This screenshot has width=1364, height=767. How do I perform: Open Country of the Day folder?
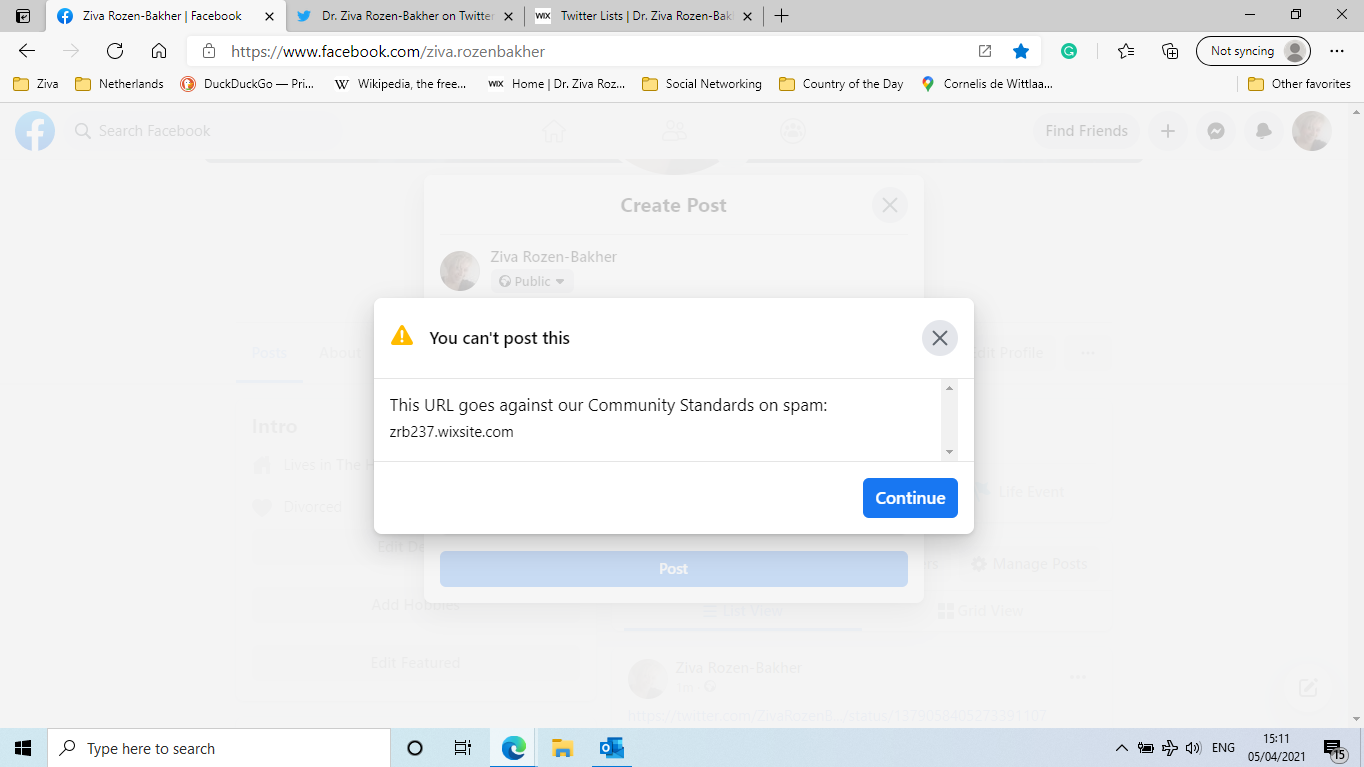point(841,84)
